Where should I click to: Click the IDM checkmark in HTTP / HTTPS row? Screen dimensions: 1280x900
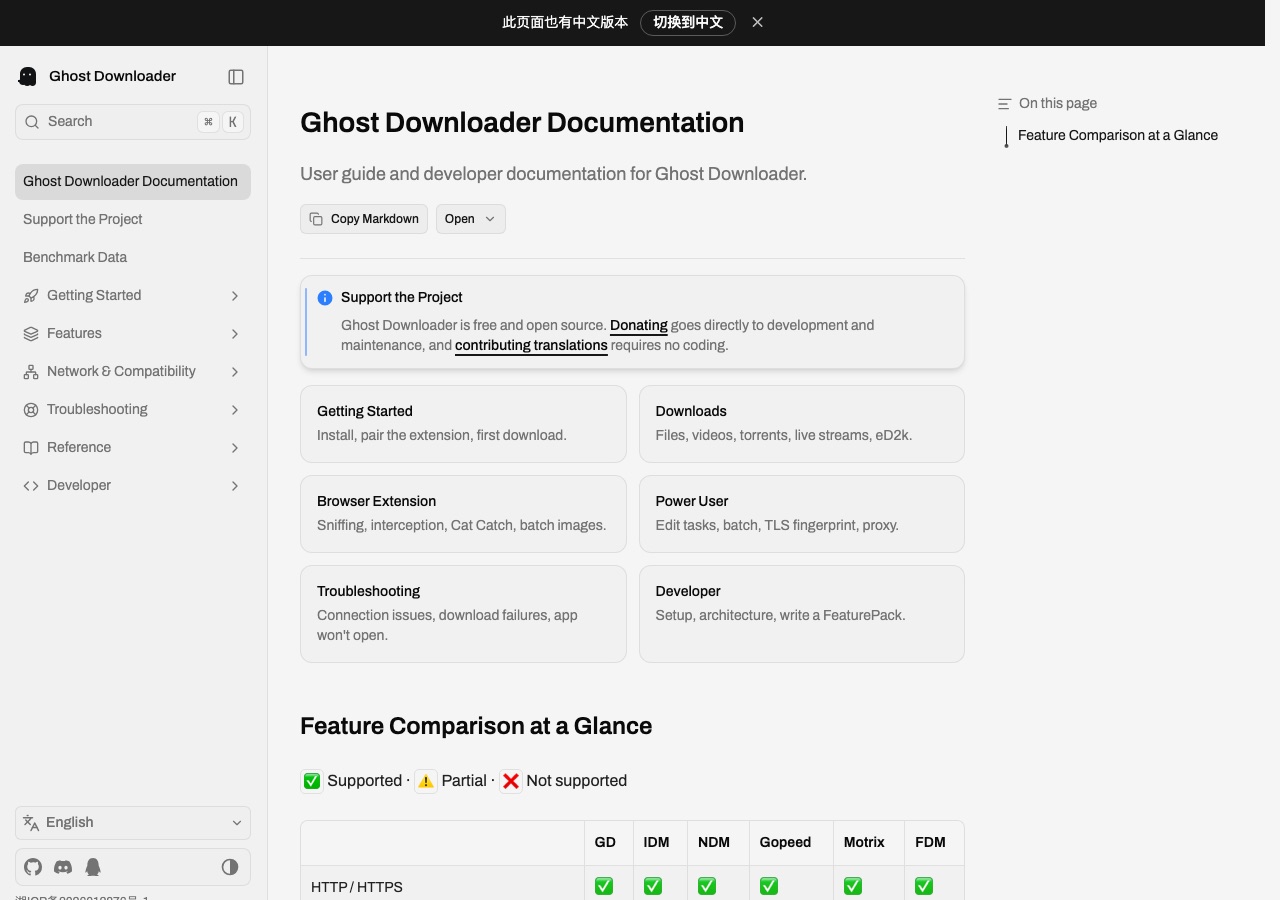tap(653, 886)
